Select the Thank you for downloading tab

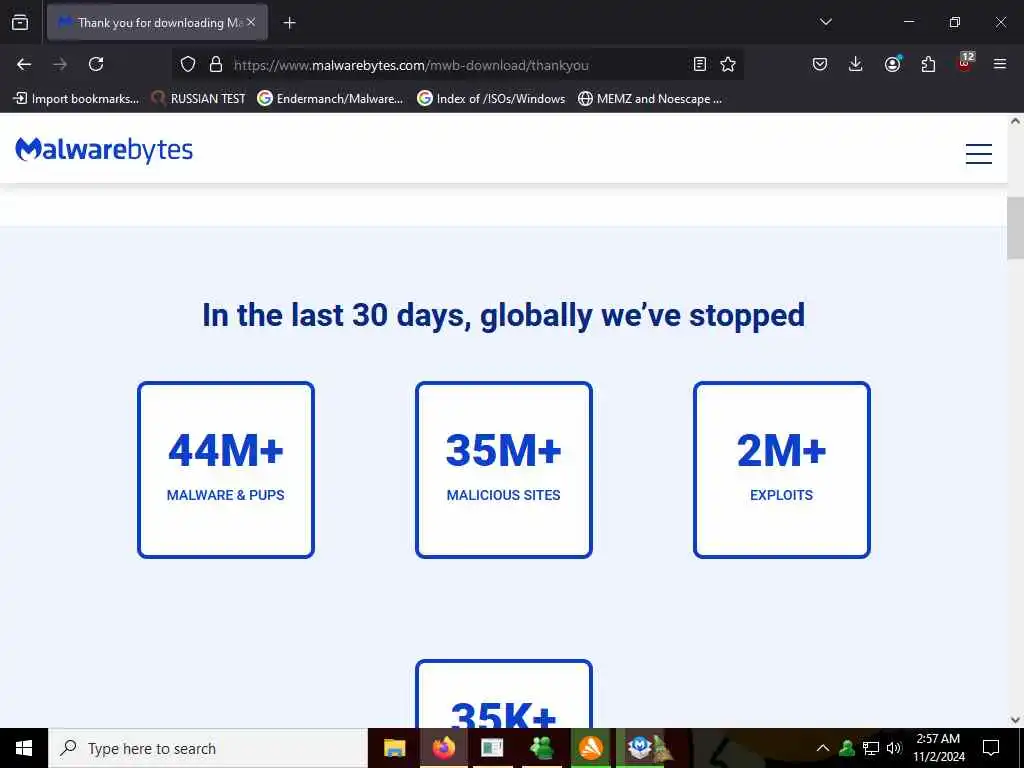[157, 22]
